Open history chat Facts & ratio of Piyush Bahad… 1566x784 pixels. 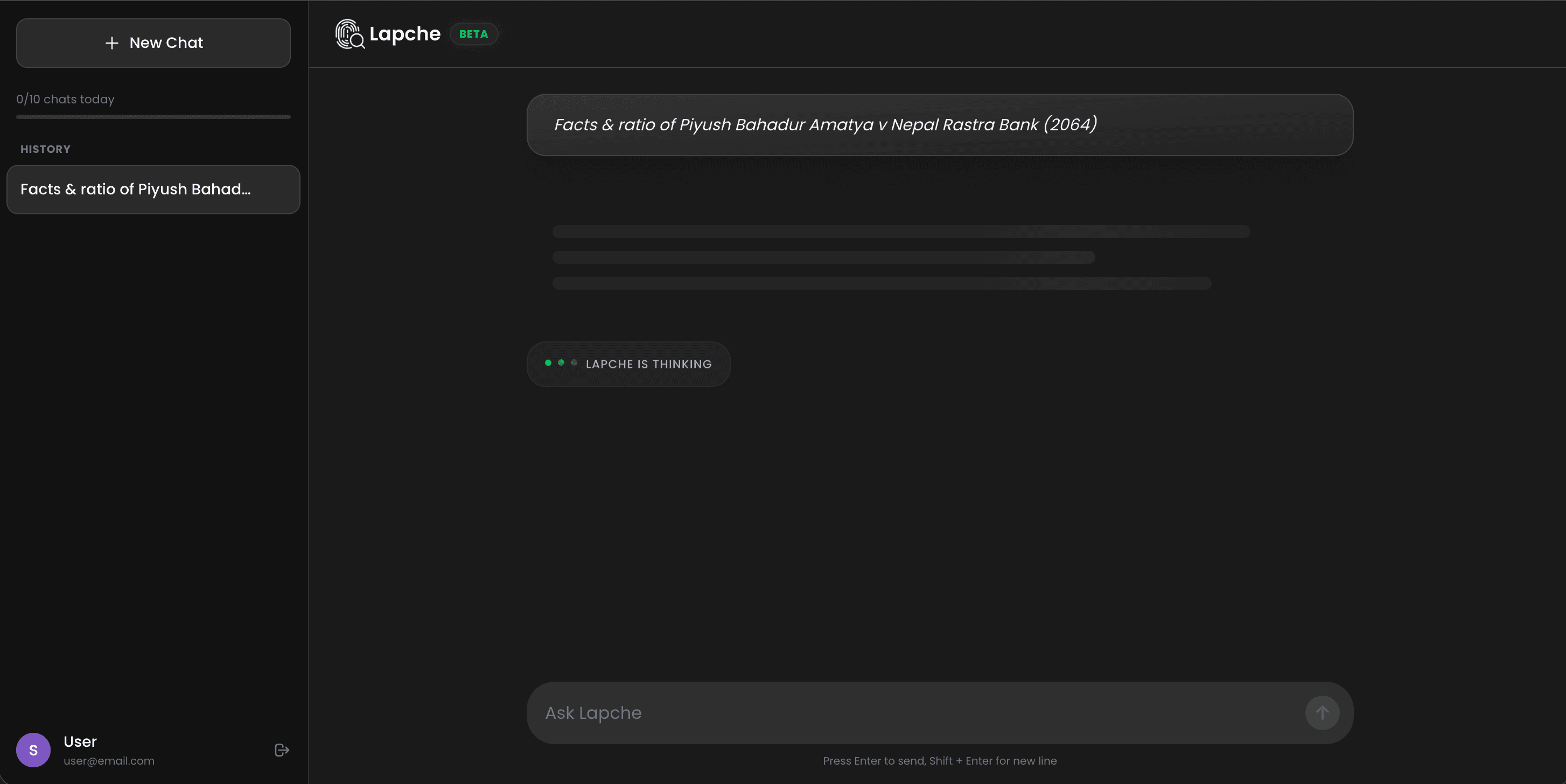point(153,189)
